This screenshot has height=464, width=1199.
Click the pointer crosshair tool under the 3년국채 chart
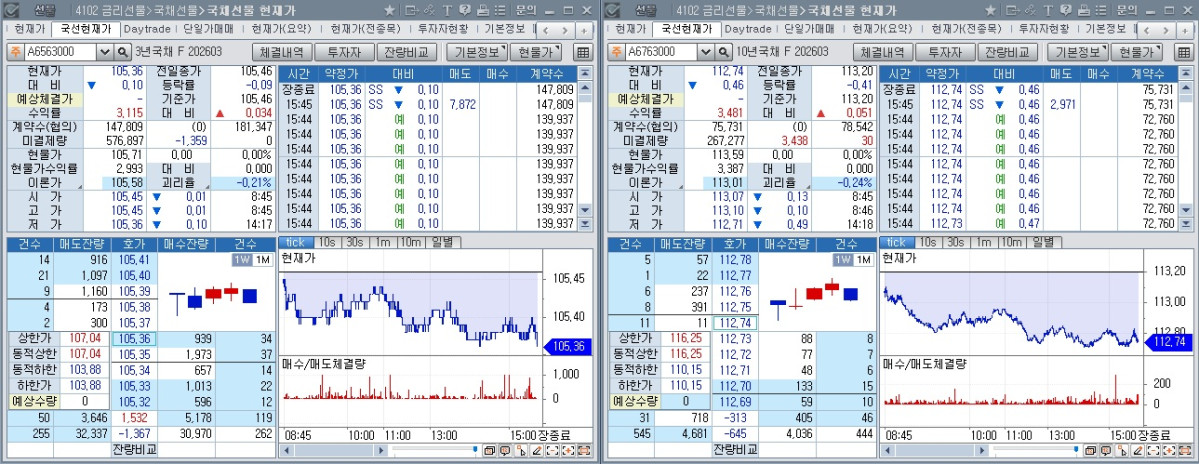522,451
